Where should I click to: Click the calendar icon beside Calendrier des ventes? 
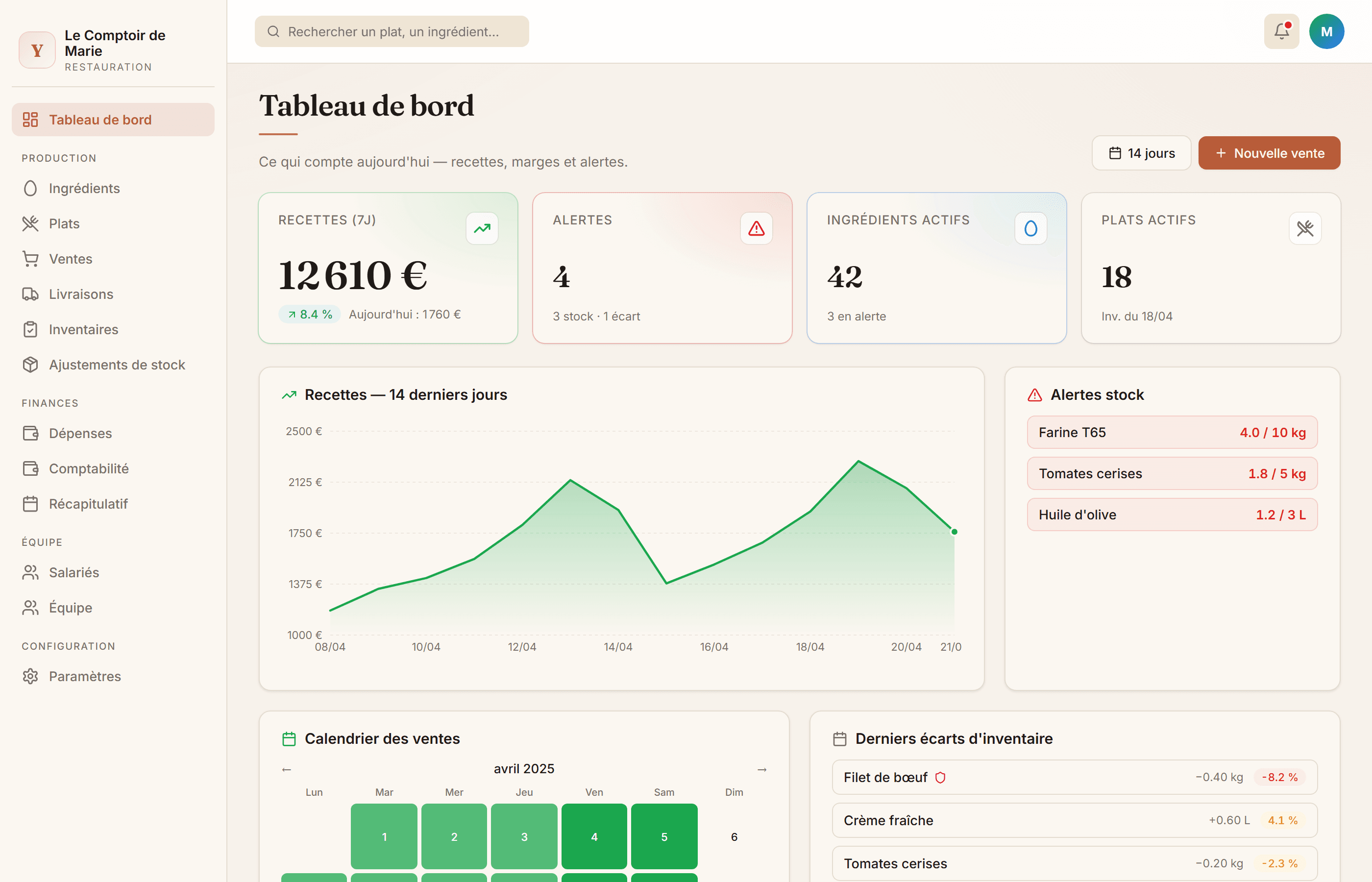289,739
